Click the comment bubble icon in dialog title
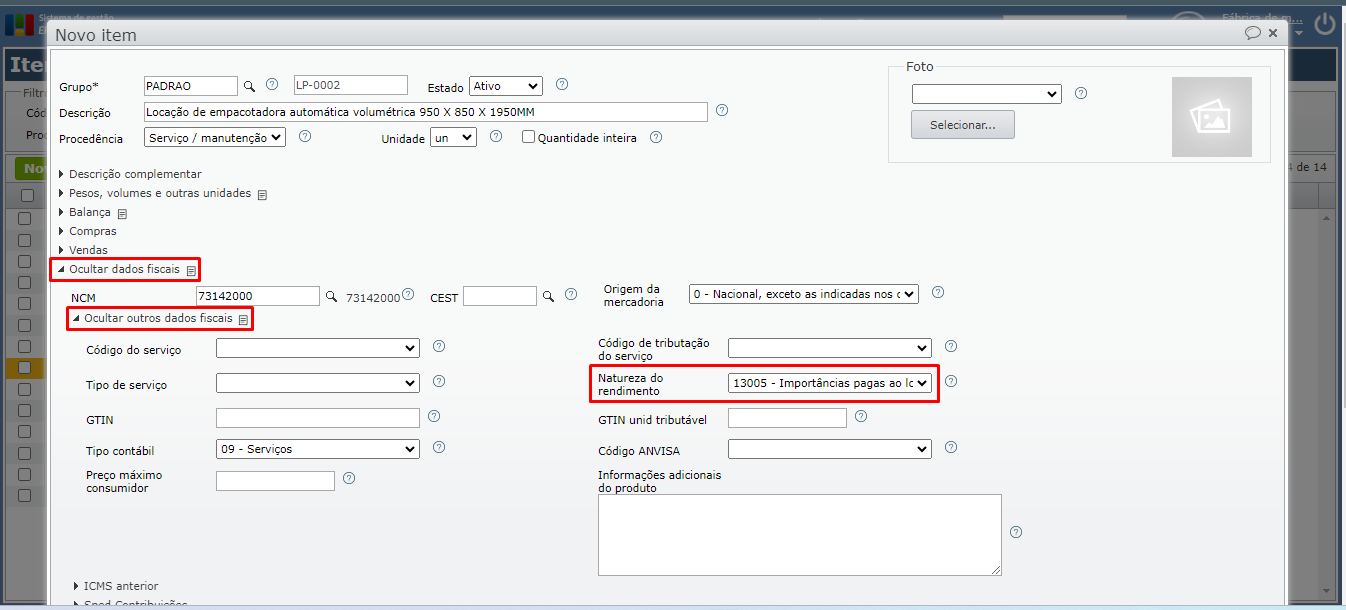The image size is (1346, 610). tap(1252, 33)
